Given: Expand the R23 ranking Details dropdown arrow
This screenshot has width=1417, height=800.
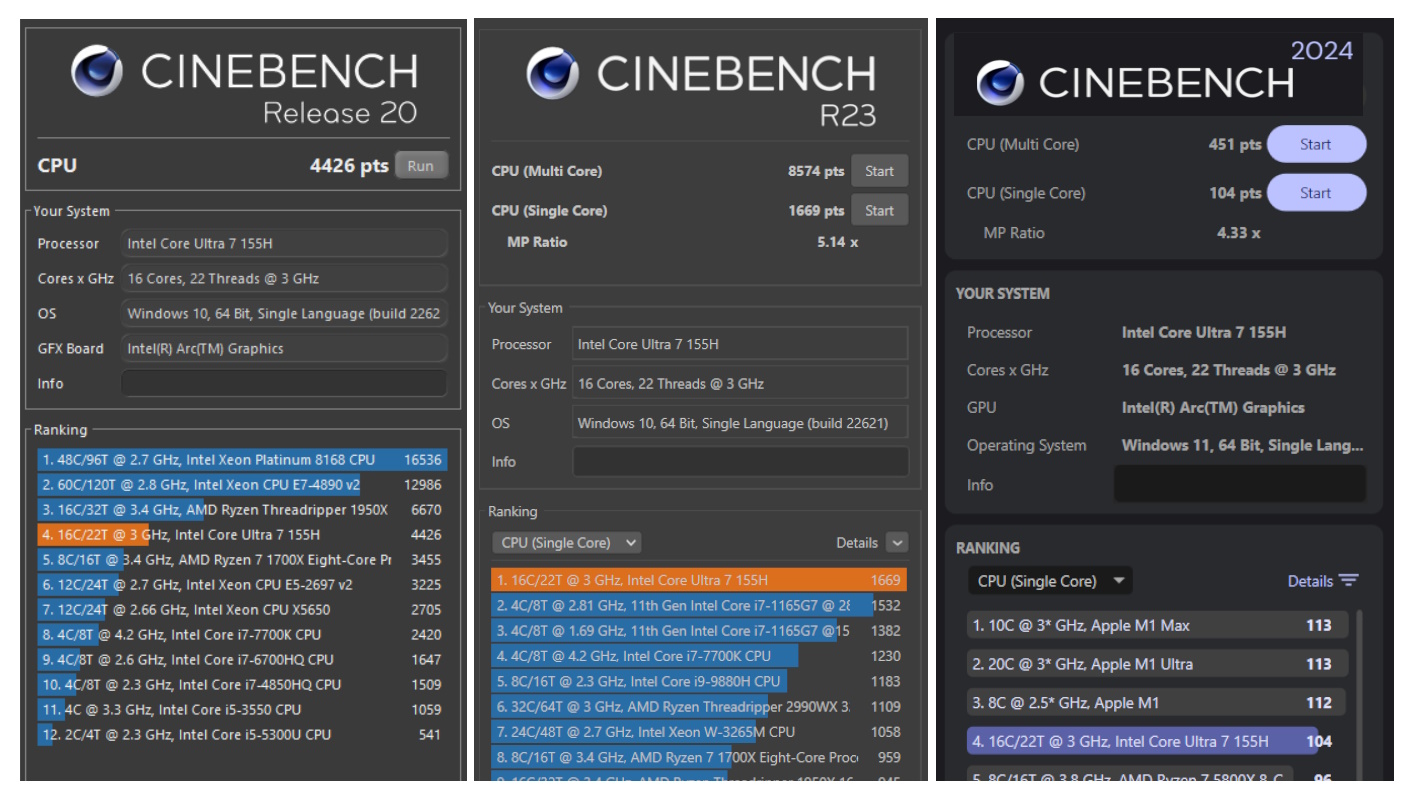Looking at the screenshot, I should 897,543.
